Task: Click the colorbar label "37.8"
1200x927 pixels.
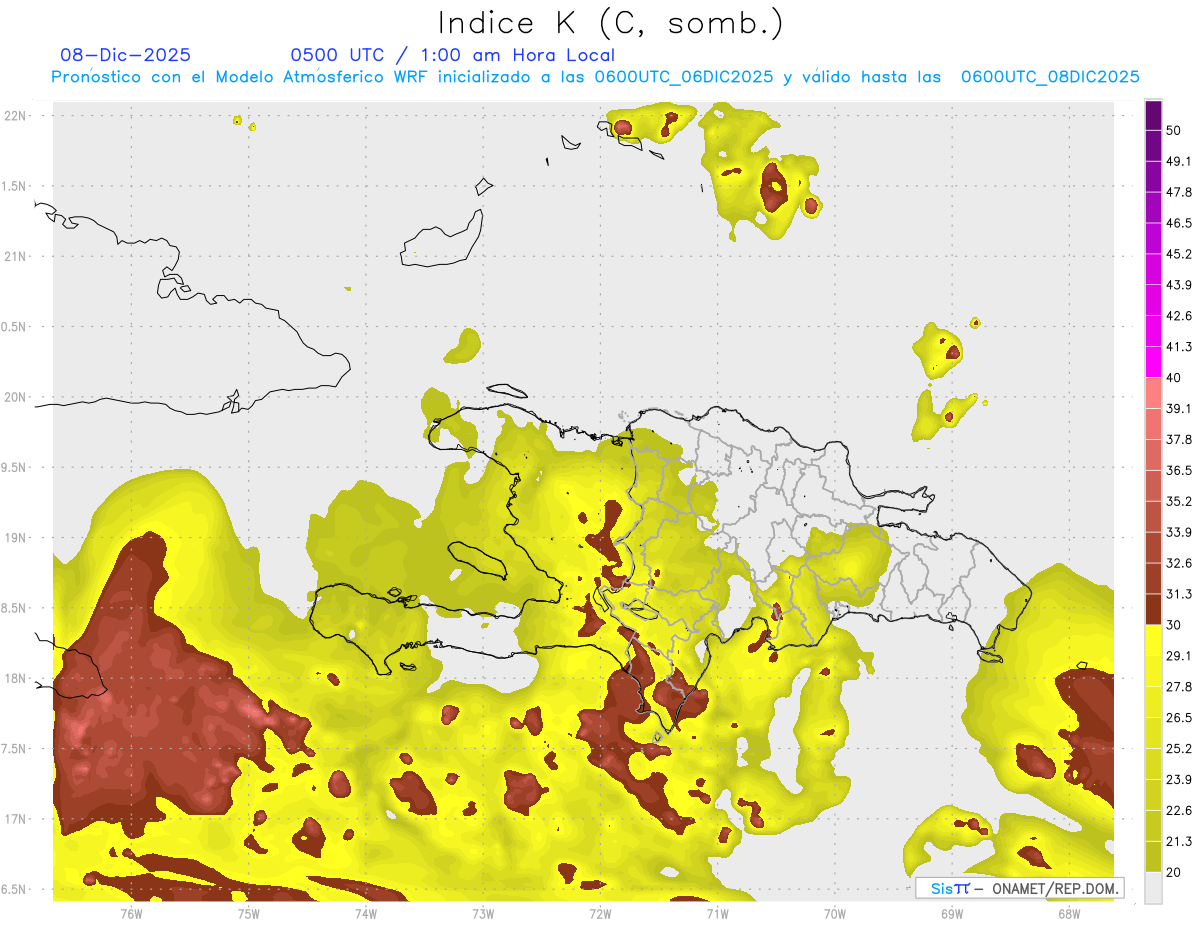Action: coord(1179,439)
